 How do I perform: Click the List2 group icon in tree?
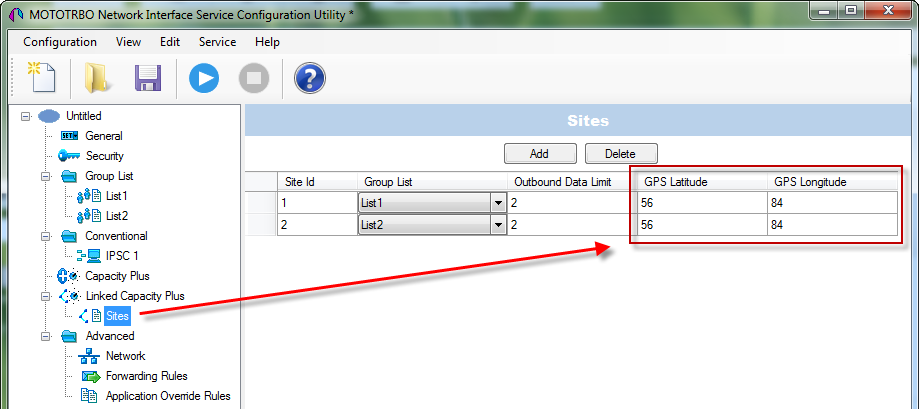tap(90, 216)
